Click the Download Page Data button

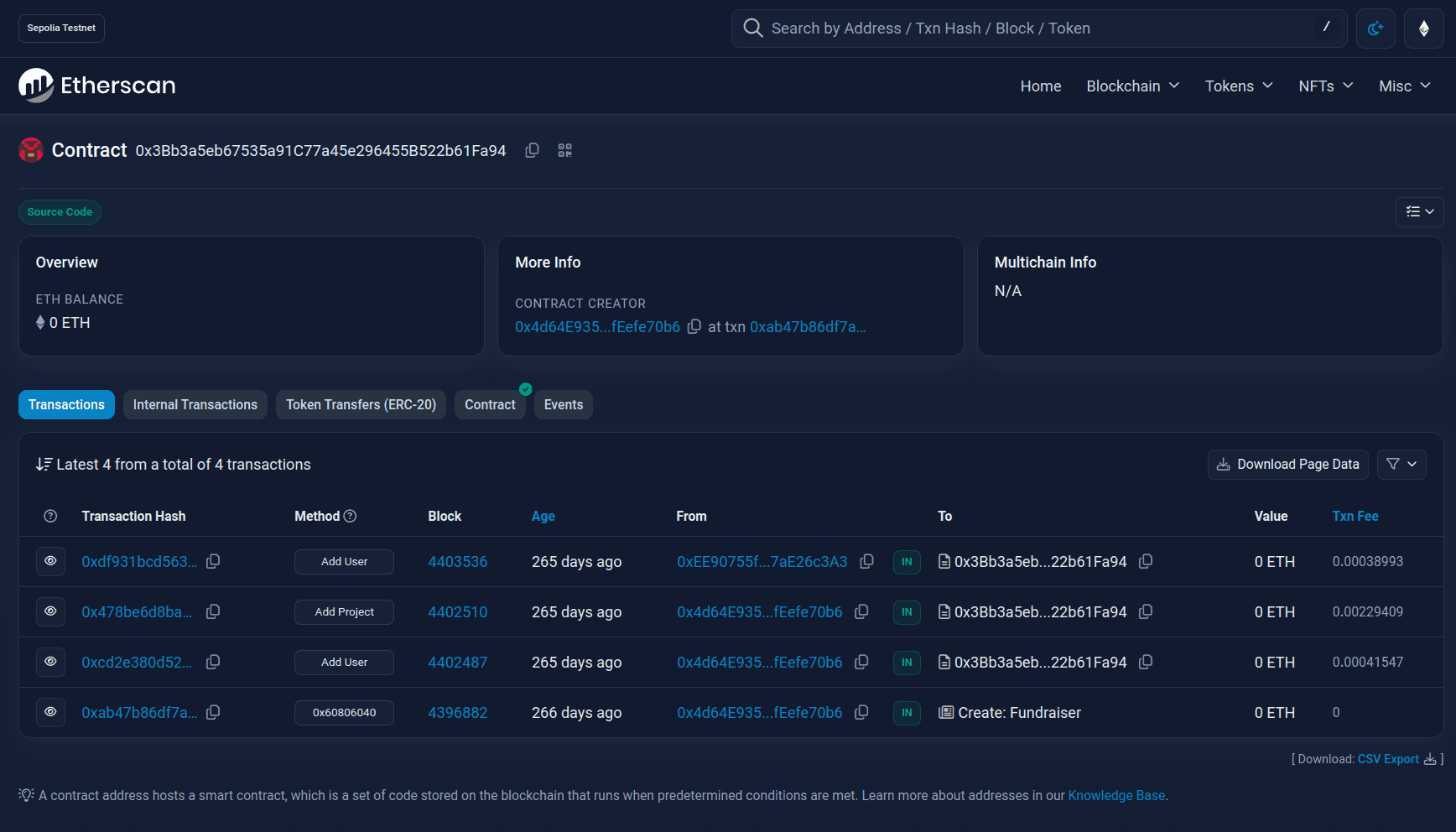[x=1287, y=464]
